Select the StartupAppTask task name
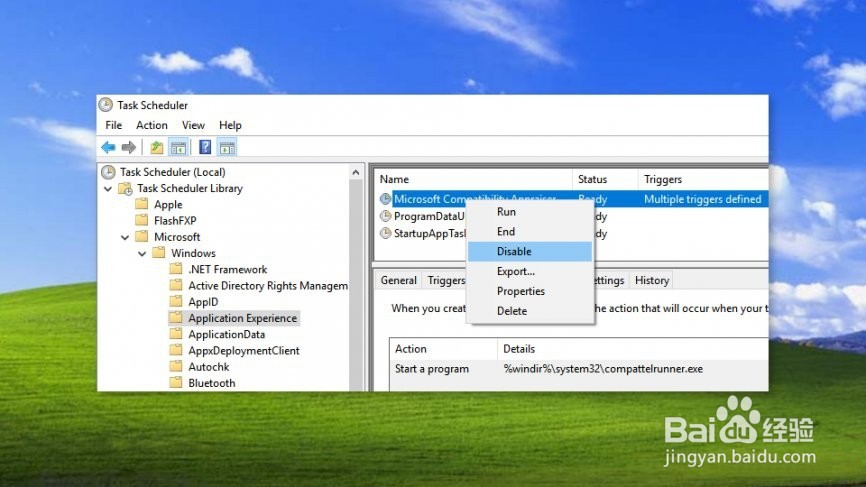The image size is (866, 487). point(430,233)
